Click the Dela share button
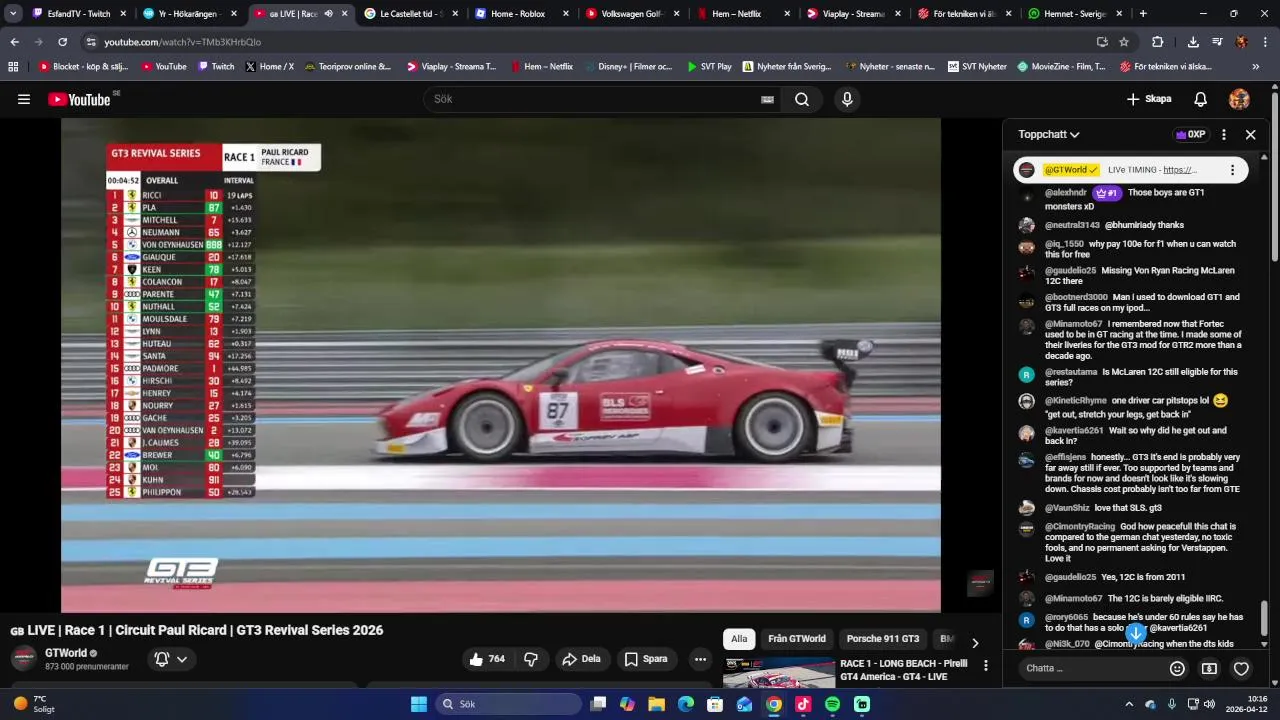The image size is (1280, 720). [581, 659]
